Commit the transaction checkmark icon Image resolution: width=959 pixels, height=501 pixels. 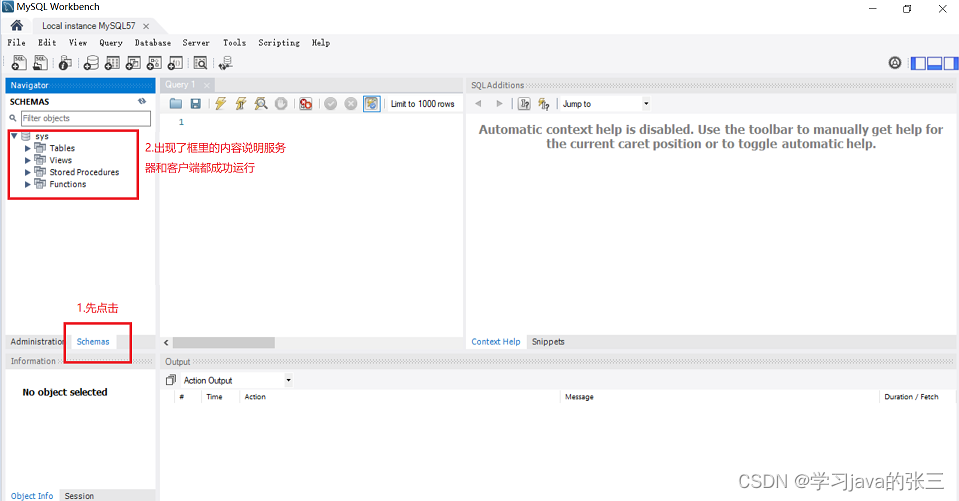[331, 104]
